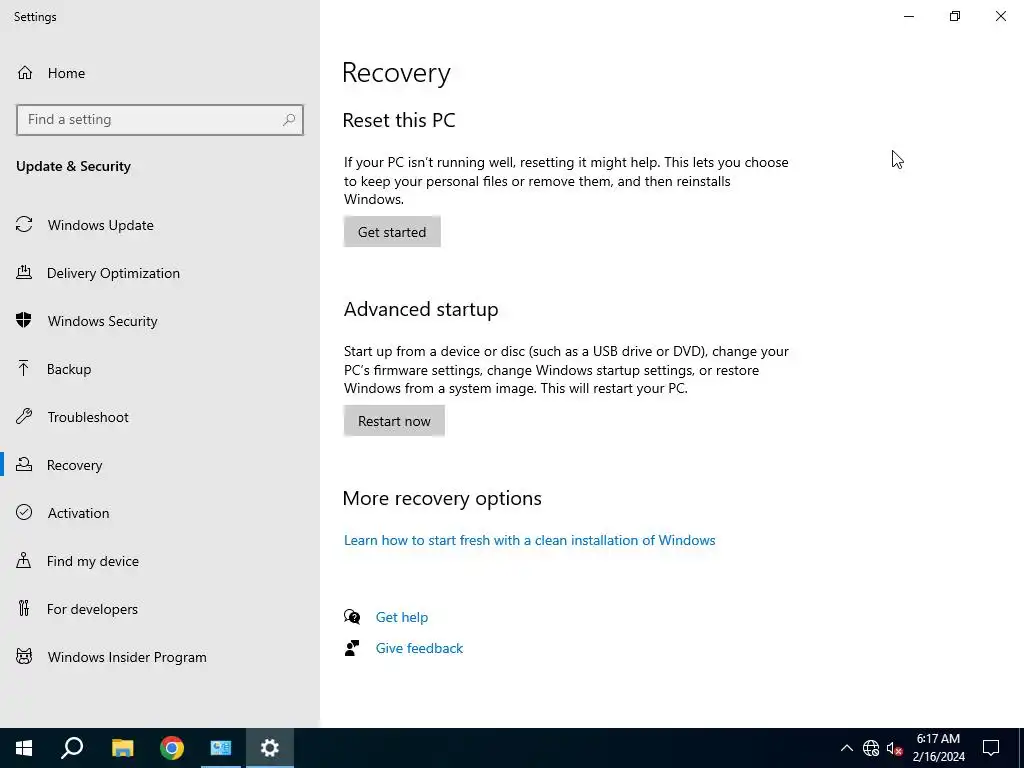Viewport: 1024px width, 768px height.
Task: Open the clean installation of Windows link
Action: [530, 540]
